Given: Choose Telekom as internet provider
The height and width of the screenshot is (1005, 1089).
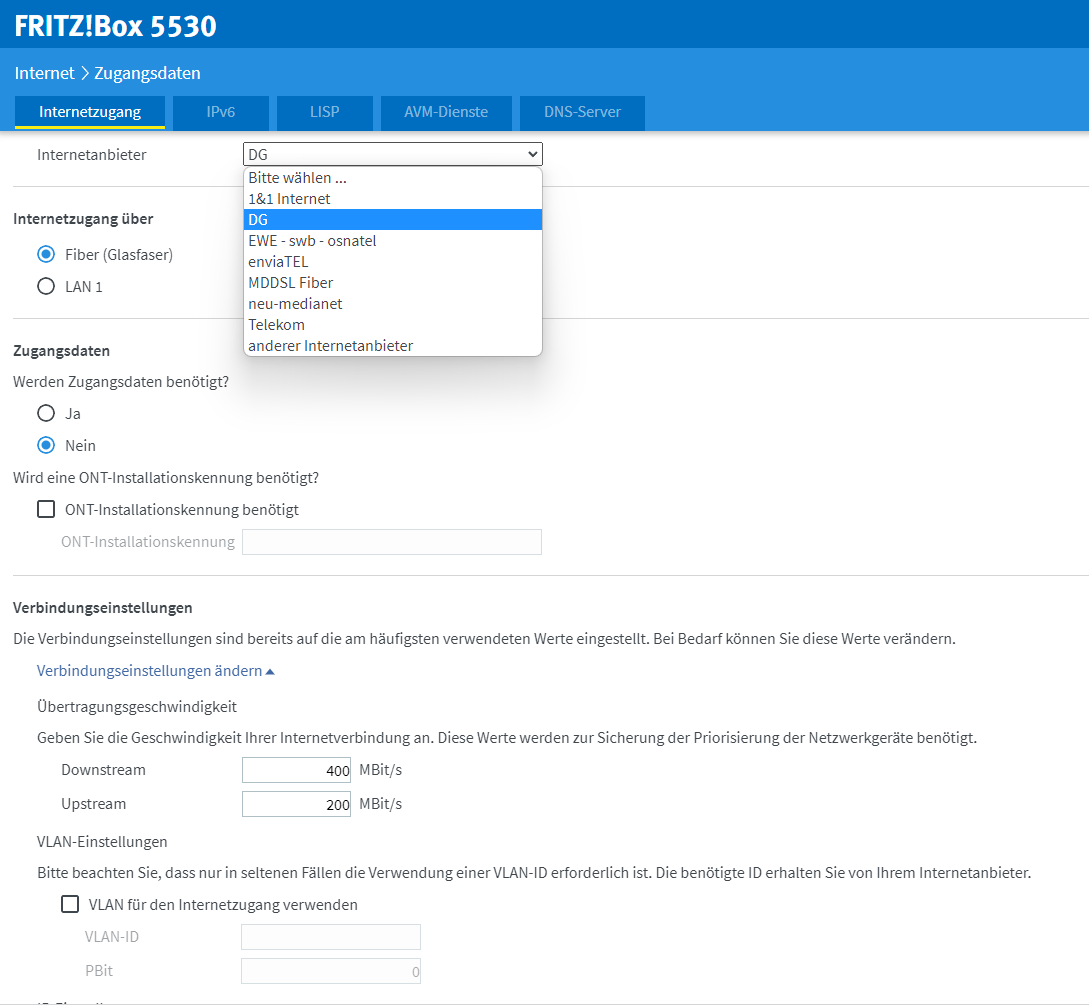Looking at the screenshot, I should (x=392, y=324).
